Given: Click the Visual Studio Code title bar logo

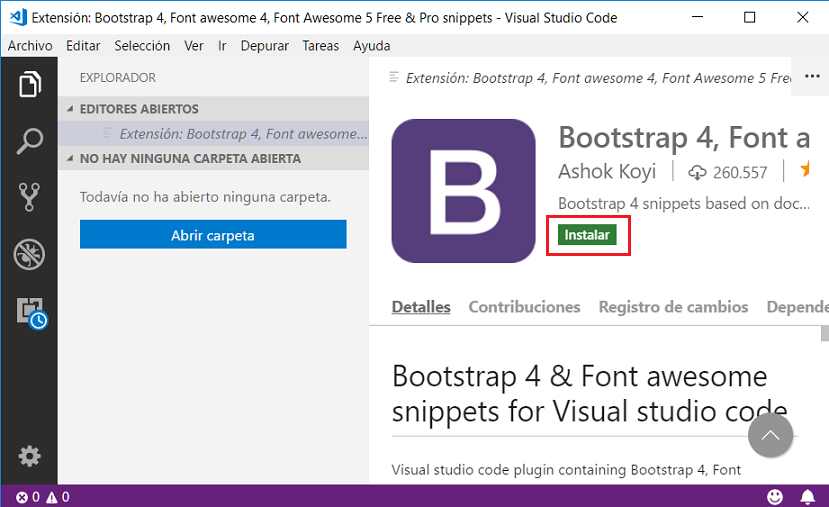Looking at the screenshot, I should point(18,17).
